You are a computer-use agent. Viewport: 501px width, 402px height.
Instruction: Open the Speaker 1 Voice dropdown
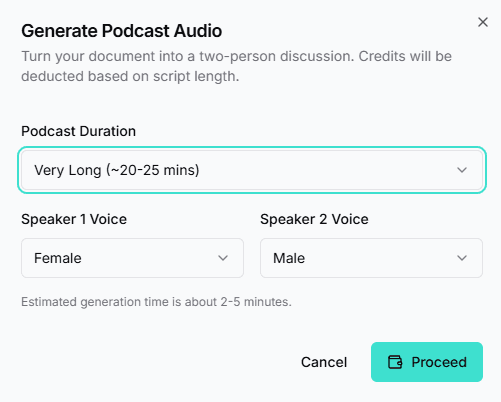[132, 258]
